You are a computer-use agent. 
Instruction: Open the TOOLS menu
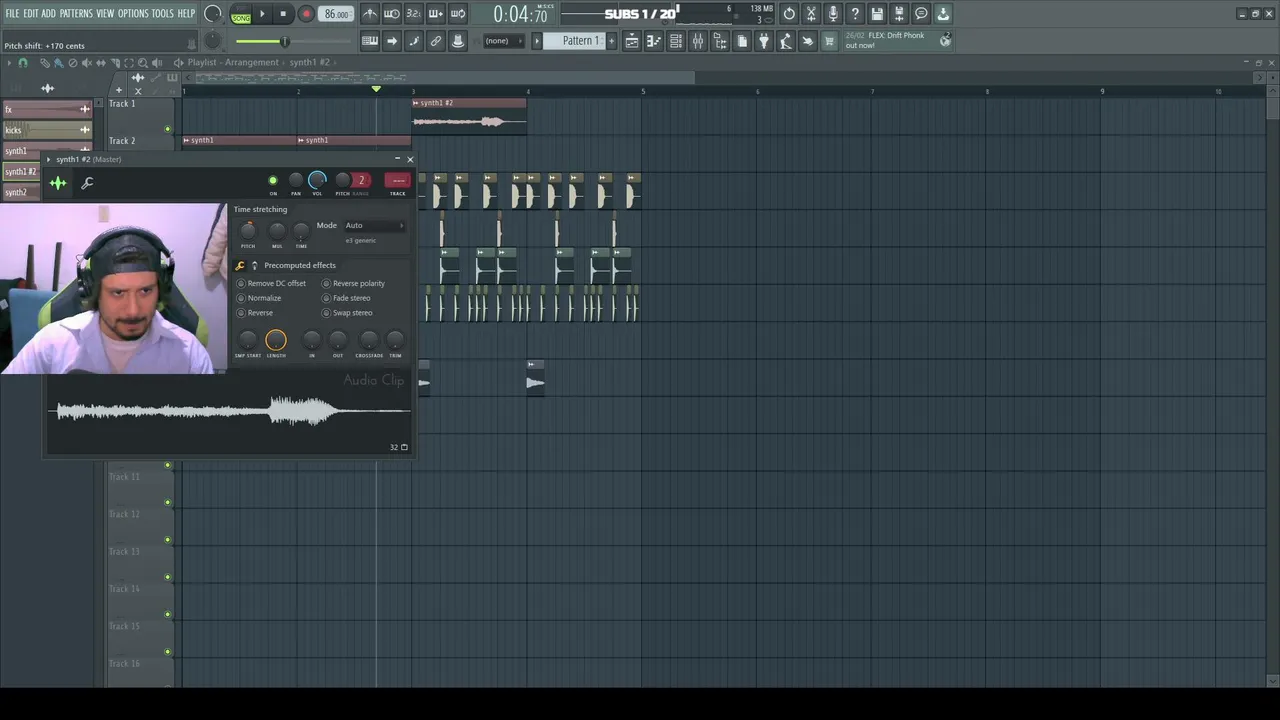(x=163, y=14)
